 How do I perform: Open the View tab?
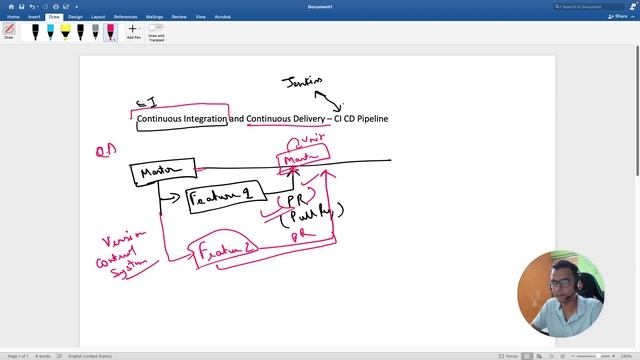[x=200, y=17]
